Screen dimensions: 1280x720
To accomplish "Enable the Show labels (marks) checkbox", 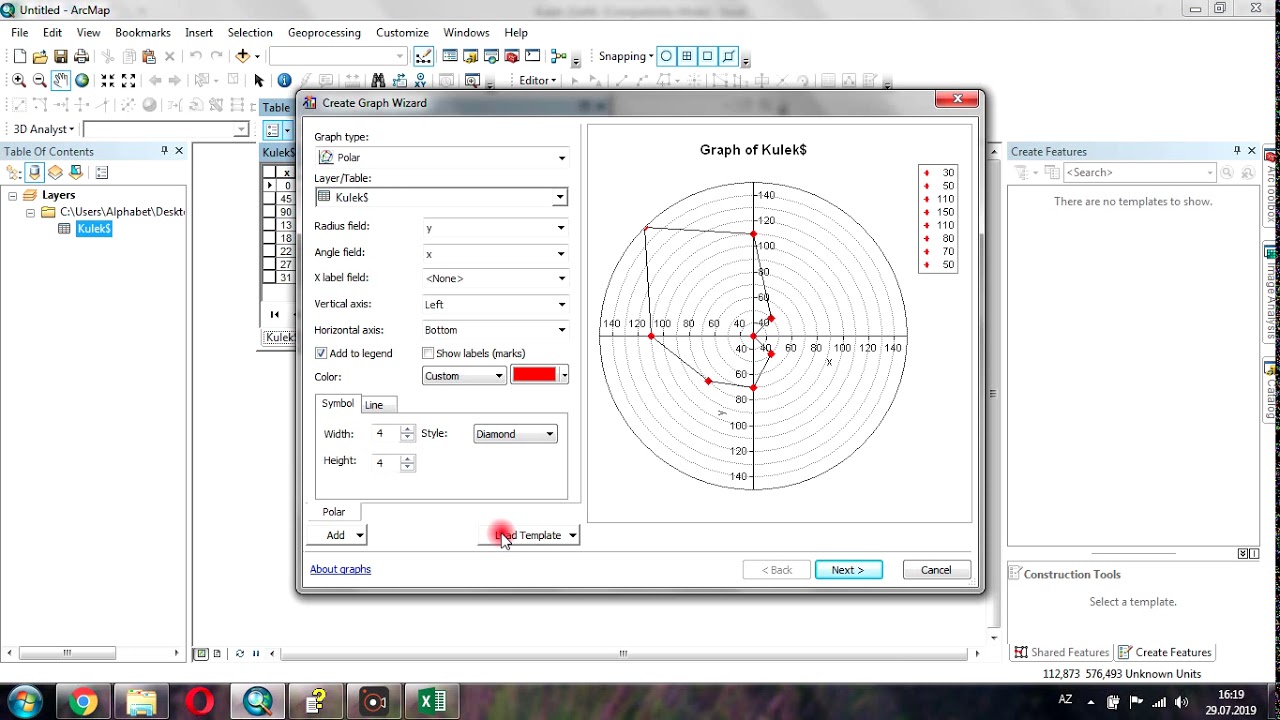I will pyautogui.click(x=428, y=353).
